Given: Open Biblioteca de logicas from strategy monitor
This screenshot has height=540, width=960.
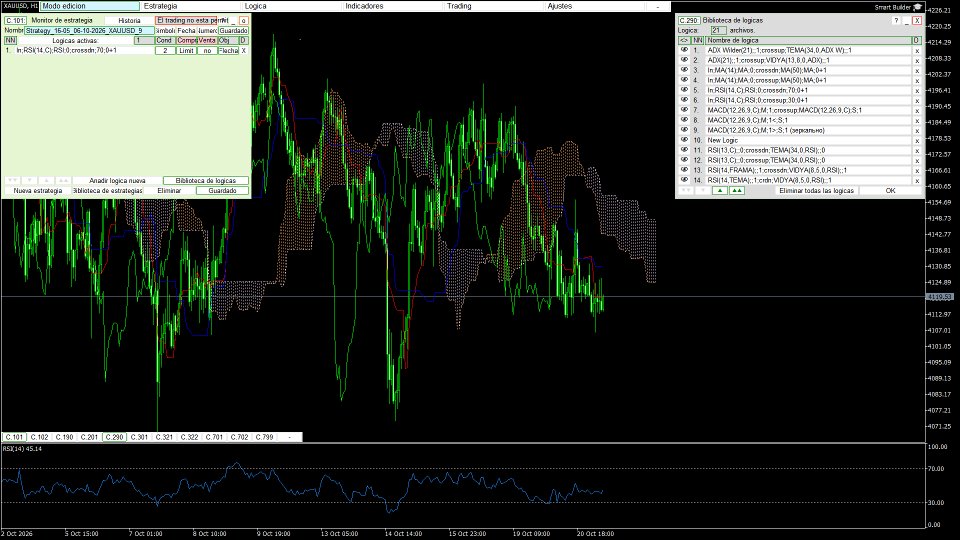Looking at the screenshot, I should (206, 181).
